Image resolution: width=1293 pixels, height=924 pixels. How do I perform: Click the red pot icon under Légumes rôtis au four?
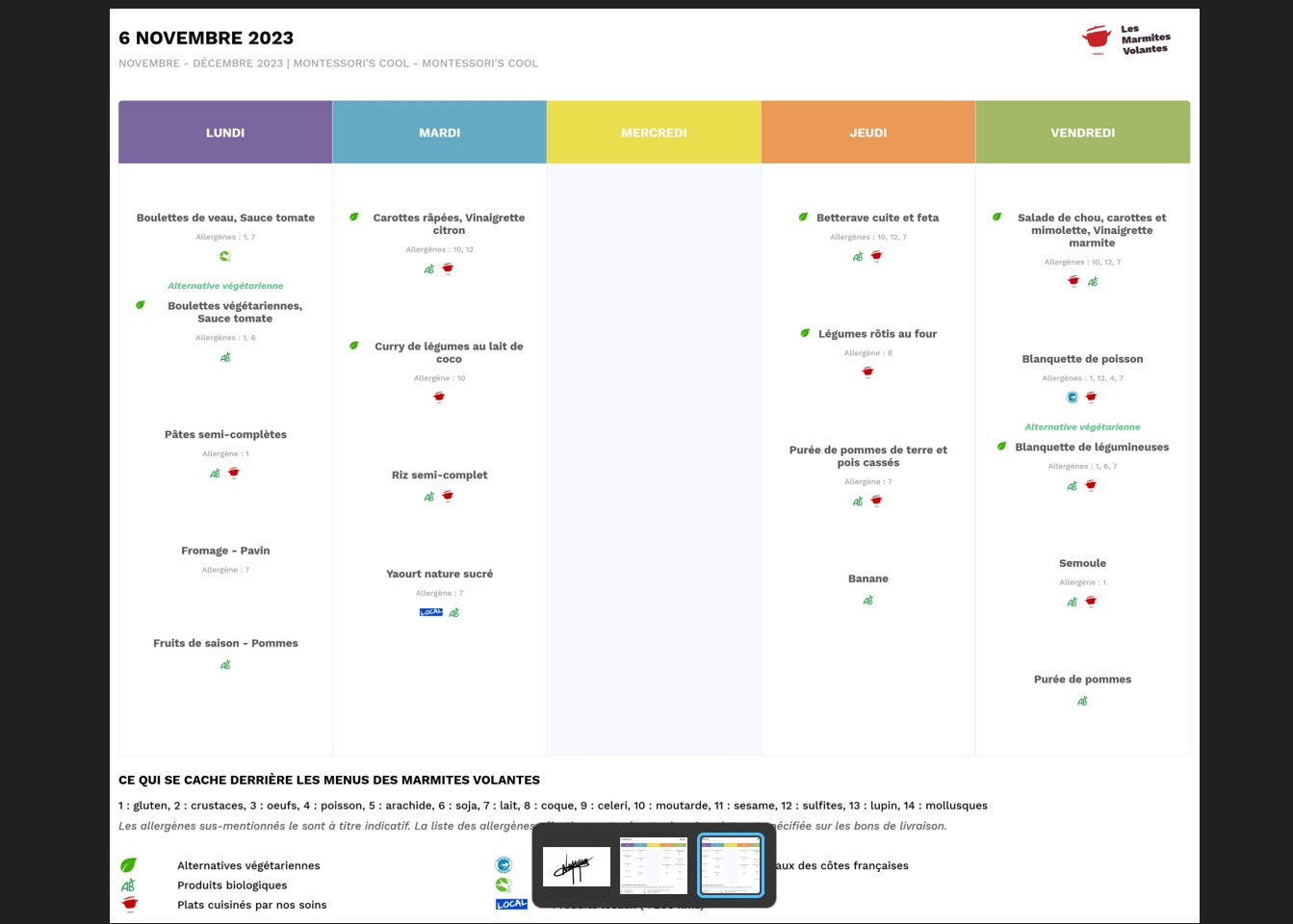click(867, 372)
